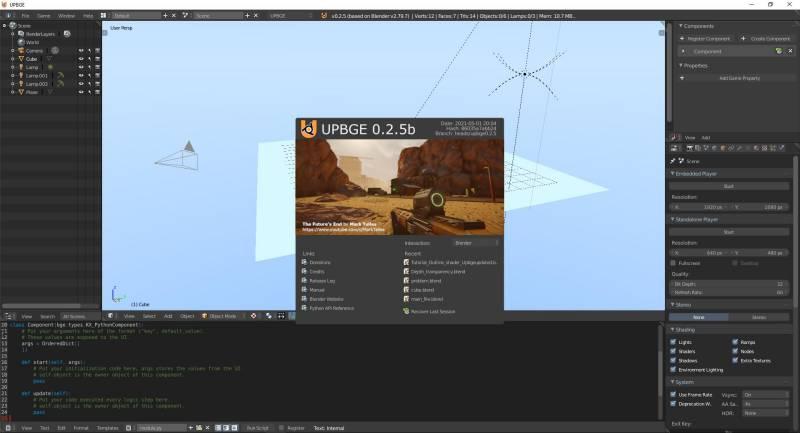Add a new scene with plus icon

pyautogui.click(x=247, y=16)
